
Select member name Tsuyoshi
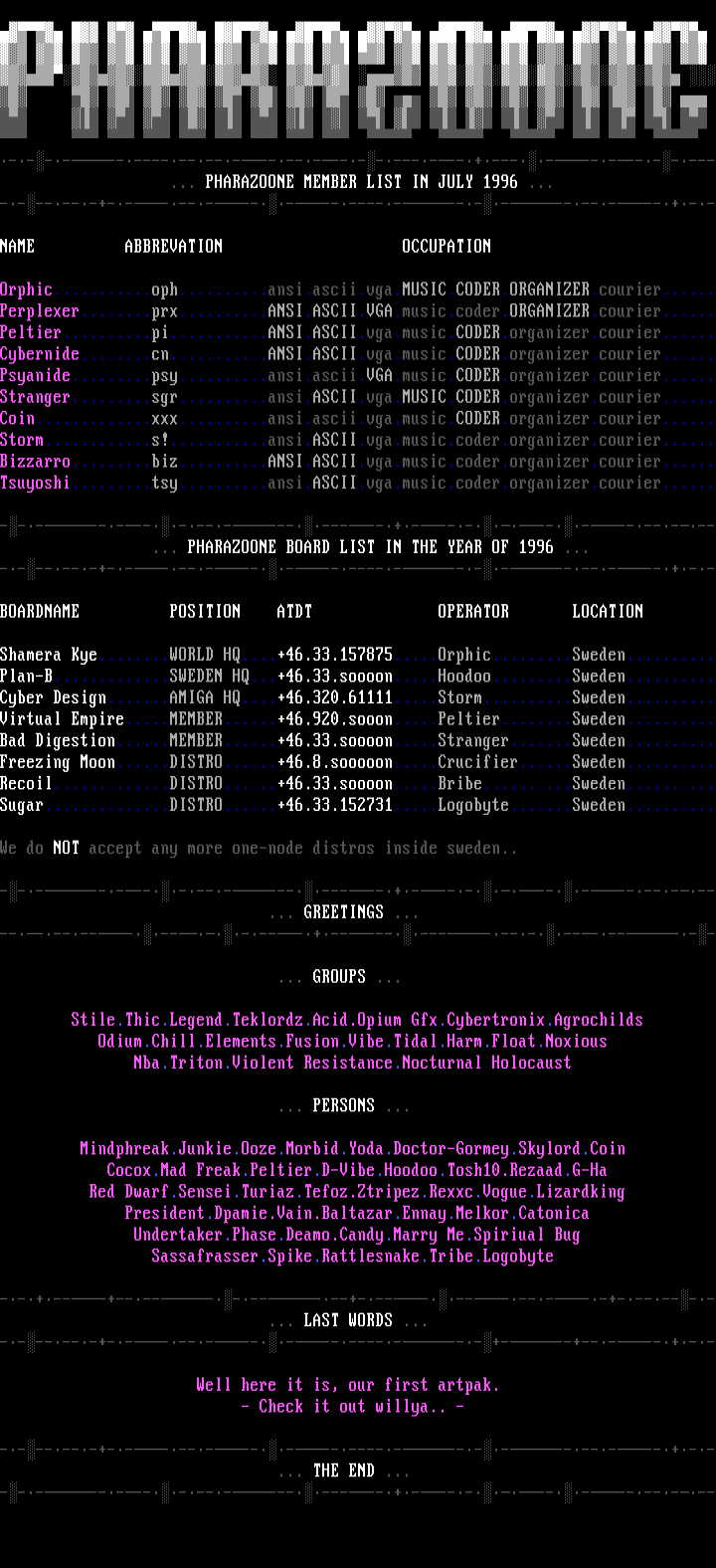[x=36, y=484]
